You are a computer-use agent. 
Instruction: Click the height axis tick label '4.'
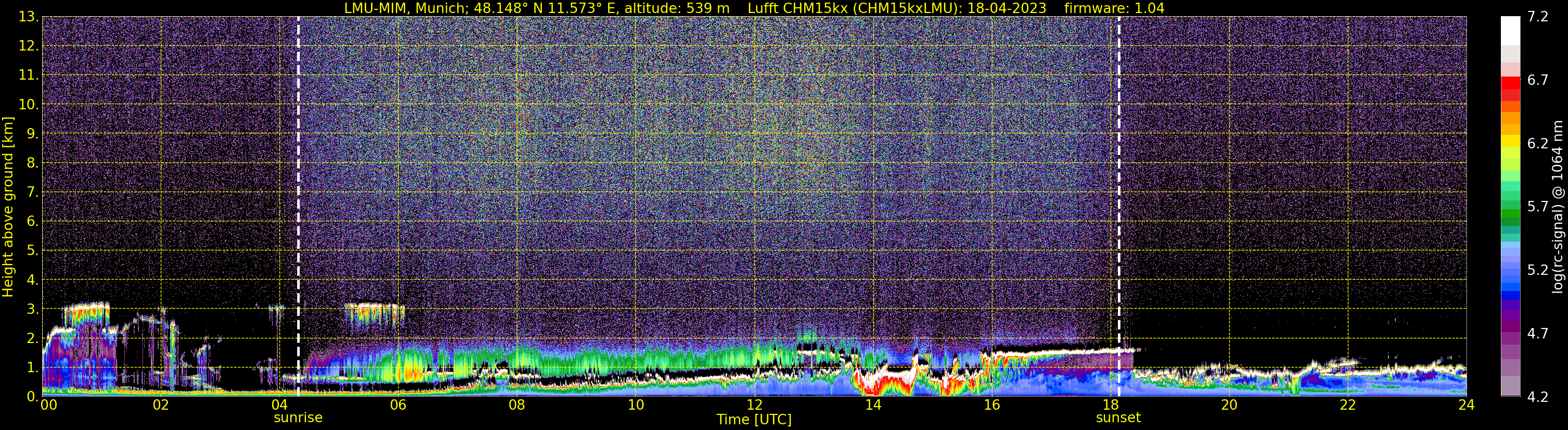pos(33,280)
